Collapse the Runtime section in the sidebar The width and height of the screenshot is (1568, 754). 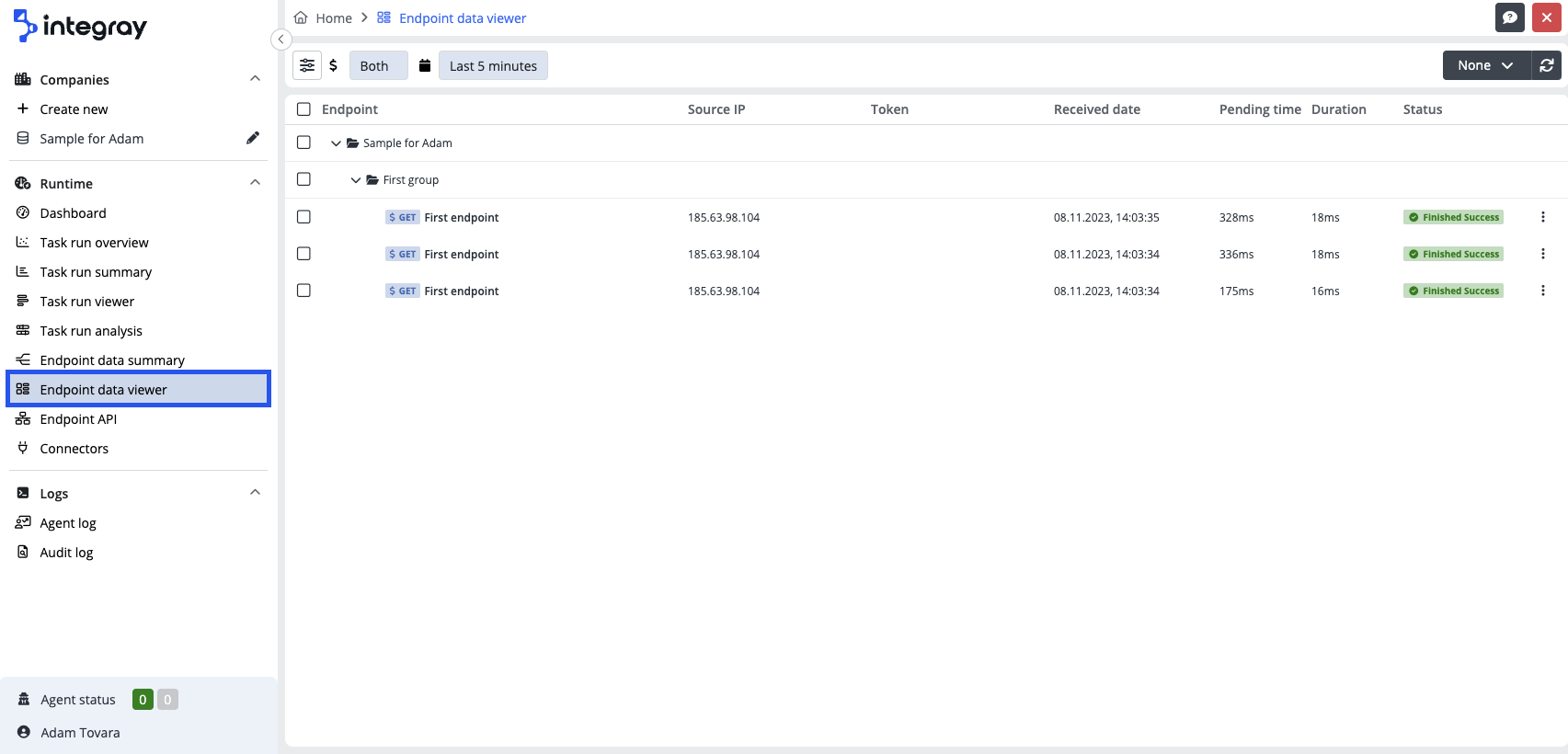pos(255,183)
